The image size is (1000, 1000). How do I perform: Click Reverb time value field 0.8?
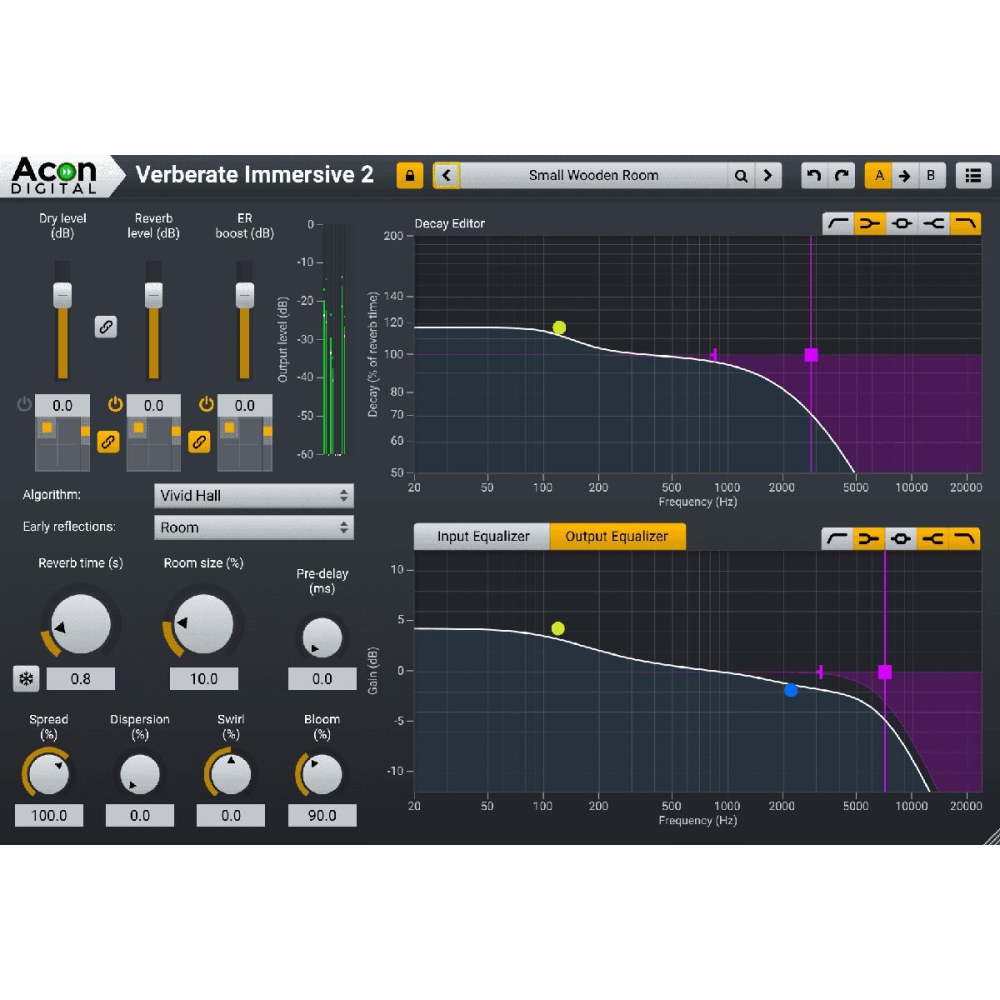pyautogui.click(x=80, y=679)
